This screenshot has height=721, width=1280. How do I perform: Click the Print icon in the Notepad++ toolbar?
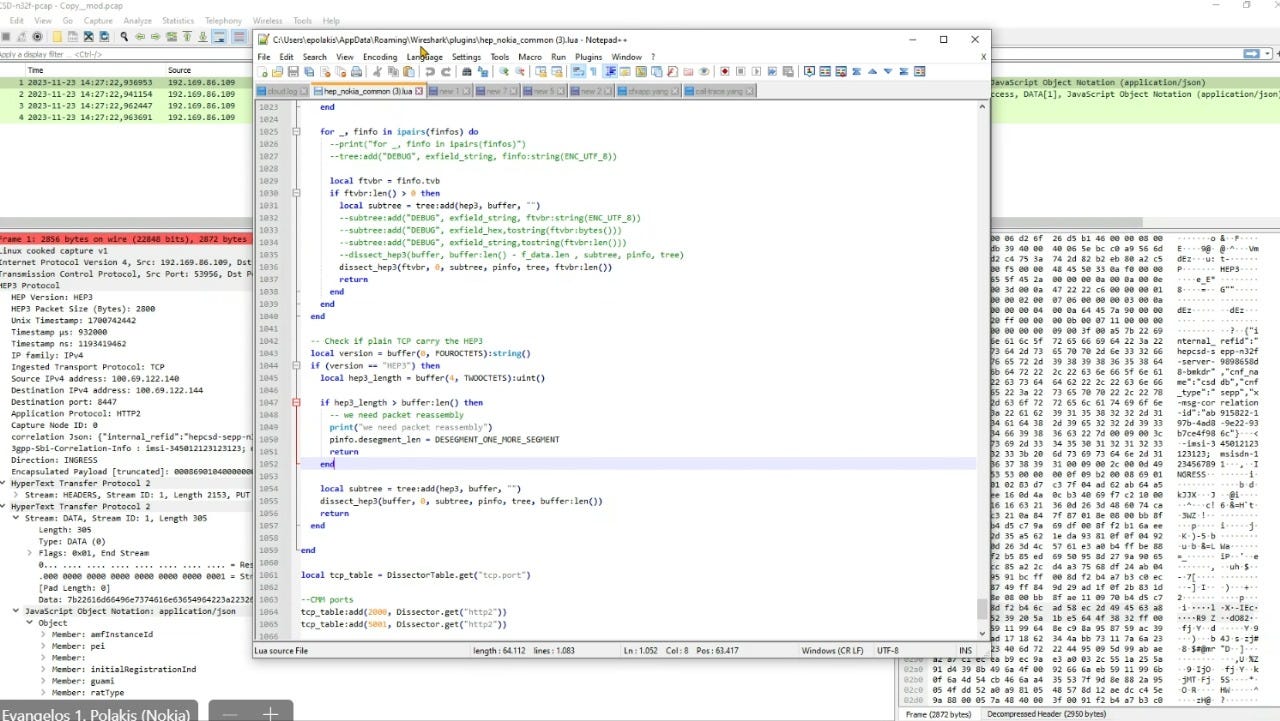357,72
